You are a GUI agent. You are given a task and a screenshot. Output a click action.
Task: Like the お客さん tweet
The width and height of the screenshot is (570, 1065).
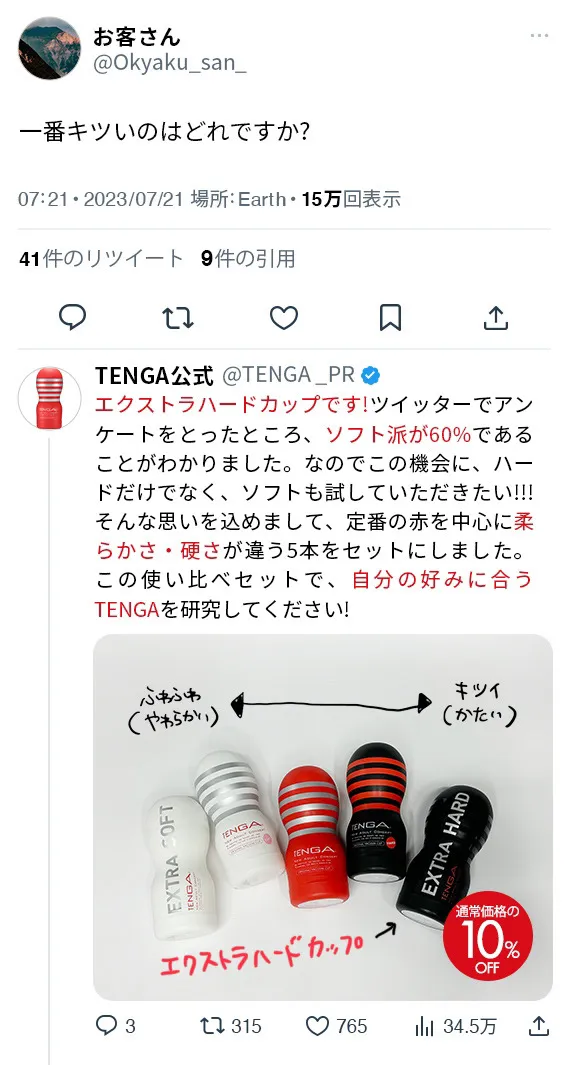click(284, 317)
